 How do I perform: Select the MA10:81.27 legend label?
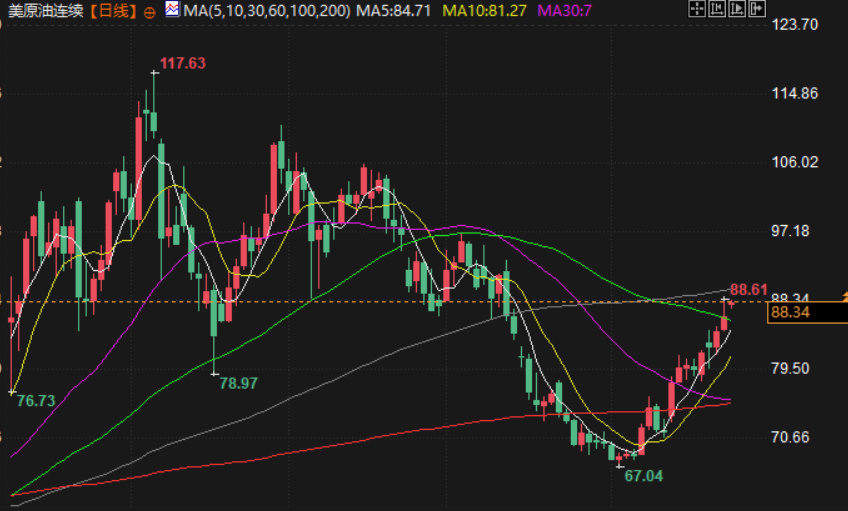[485, 10]
